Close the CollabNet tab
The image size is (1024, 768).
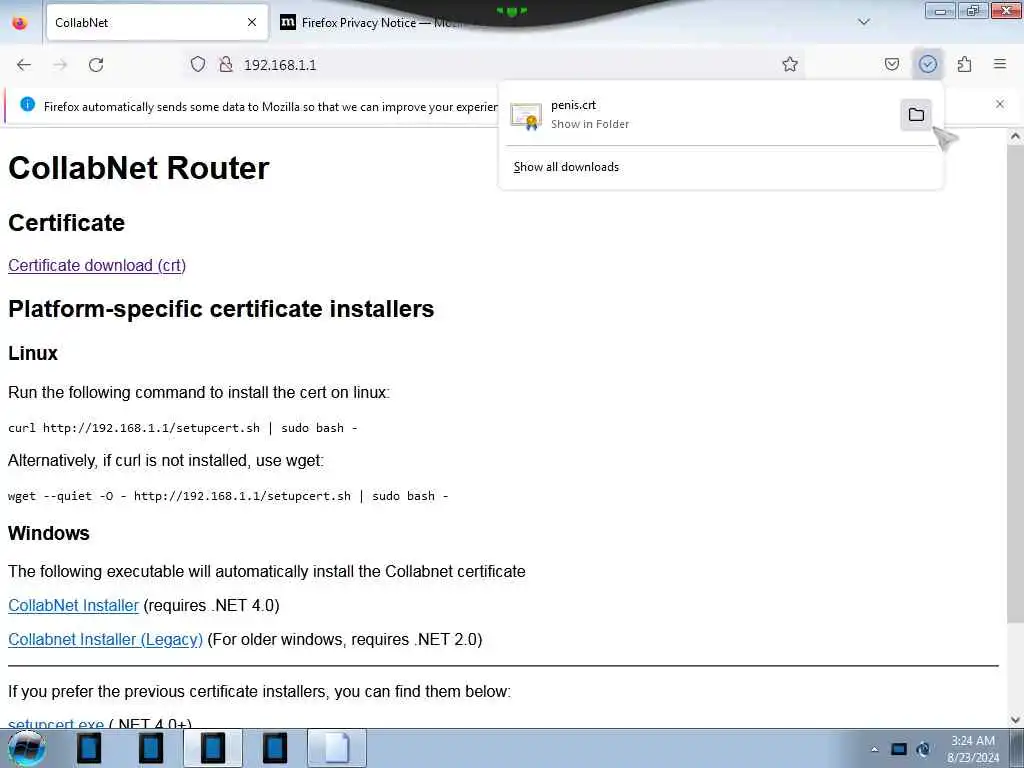[x=252, y=22]
